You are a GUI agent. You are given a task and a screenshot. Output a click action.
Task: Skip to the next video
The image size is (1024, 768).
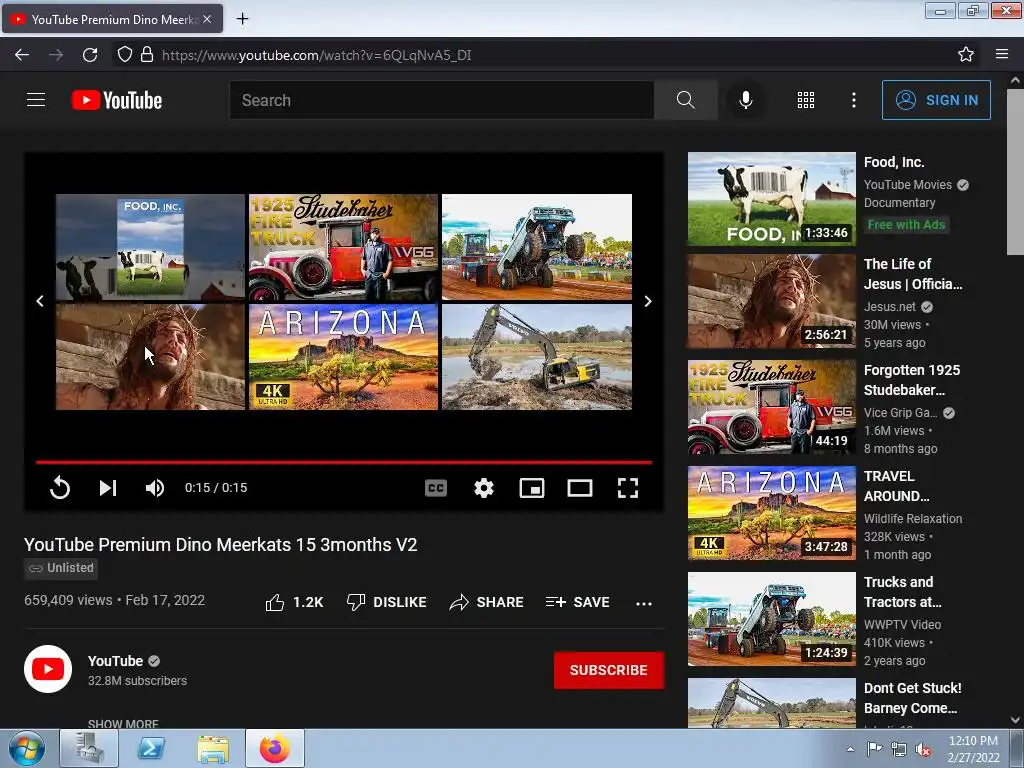108,488
